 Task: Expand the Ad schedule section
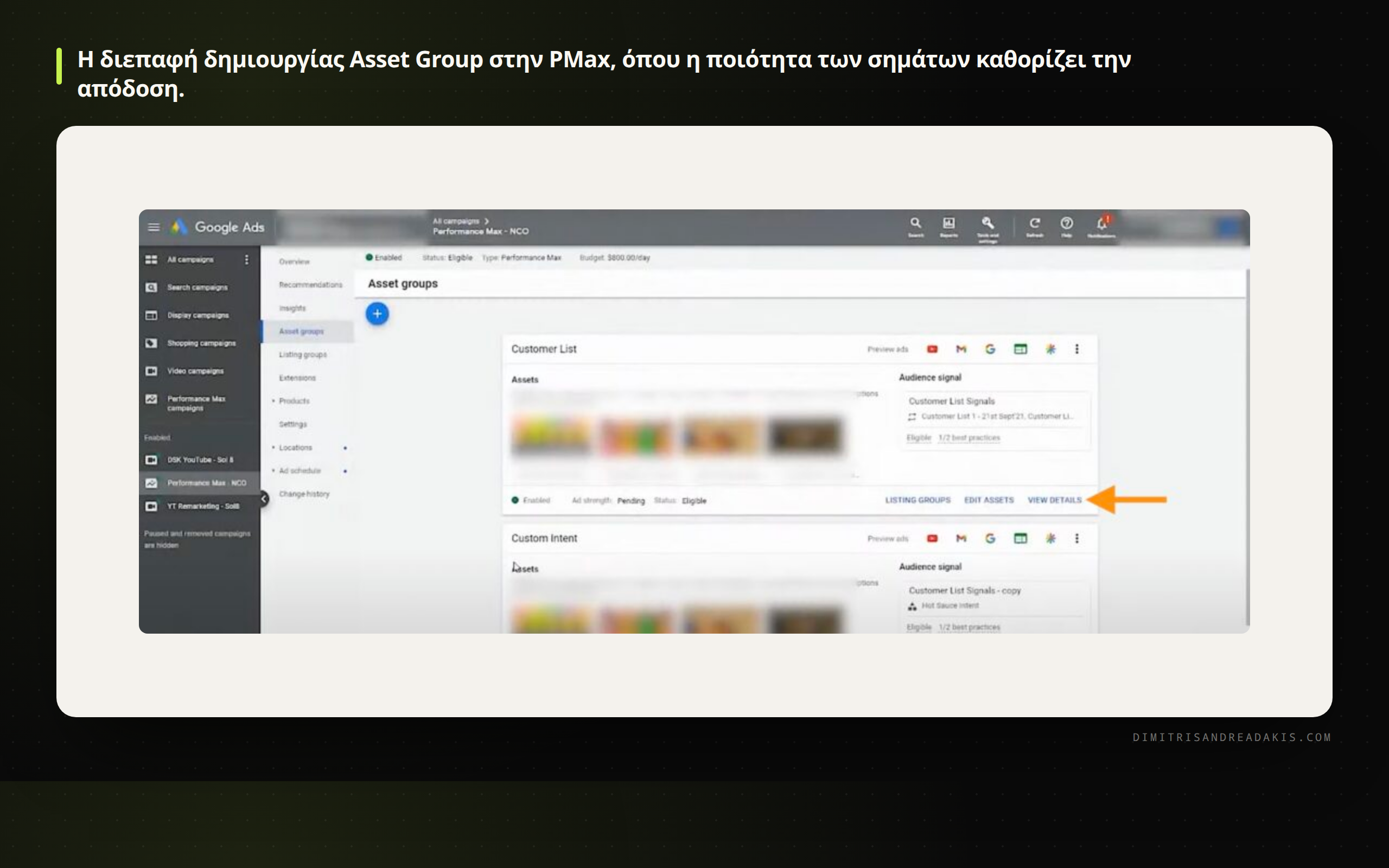297,471
